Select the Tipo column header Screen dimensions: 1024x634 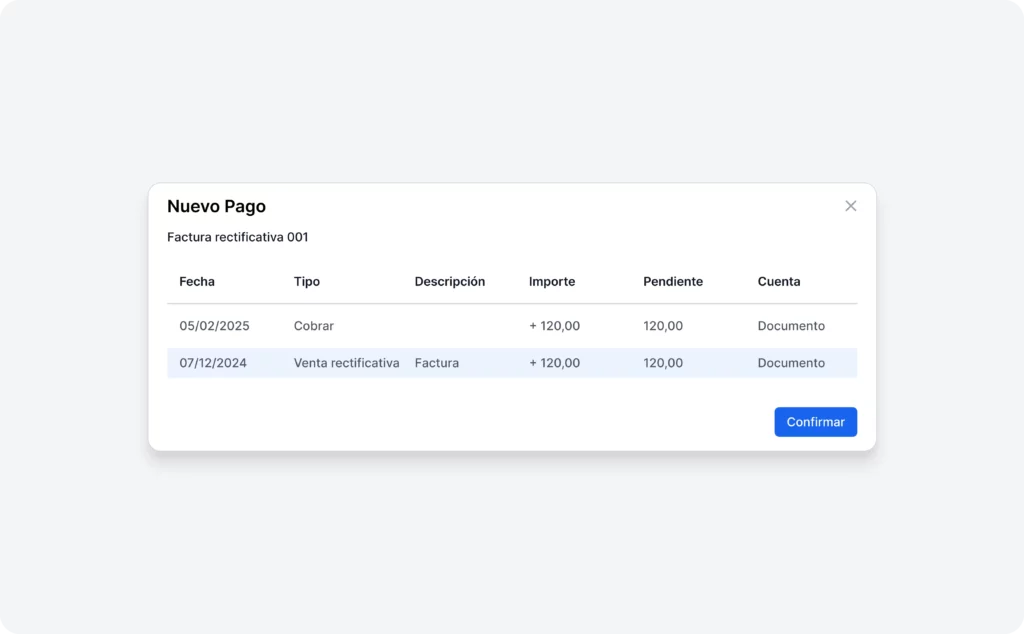coord(307,281)
